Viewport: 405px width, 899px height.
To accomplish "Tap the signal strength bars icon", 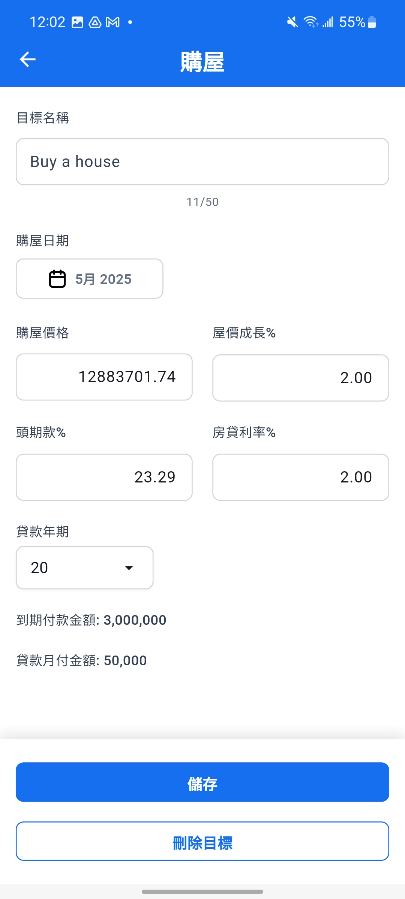I will pos(328,22).
